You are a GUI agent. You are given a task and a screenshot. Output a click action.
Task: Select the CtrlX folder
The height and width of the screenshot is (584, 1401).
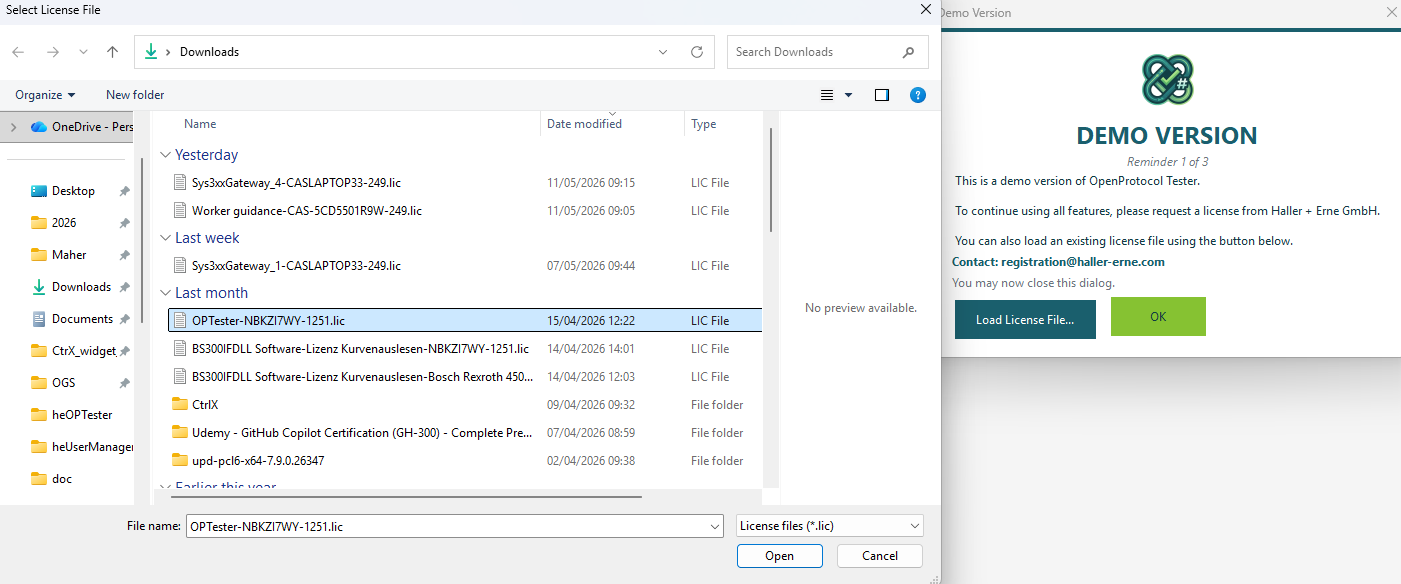pos(464,405)
